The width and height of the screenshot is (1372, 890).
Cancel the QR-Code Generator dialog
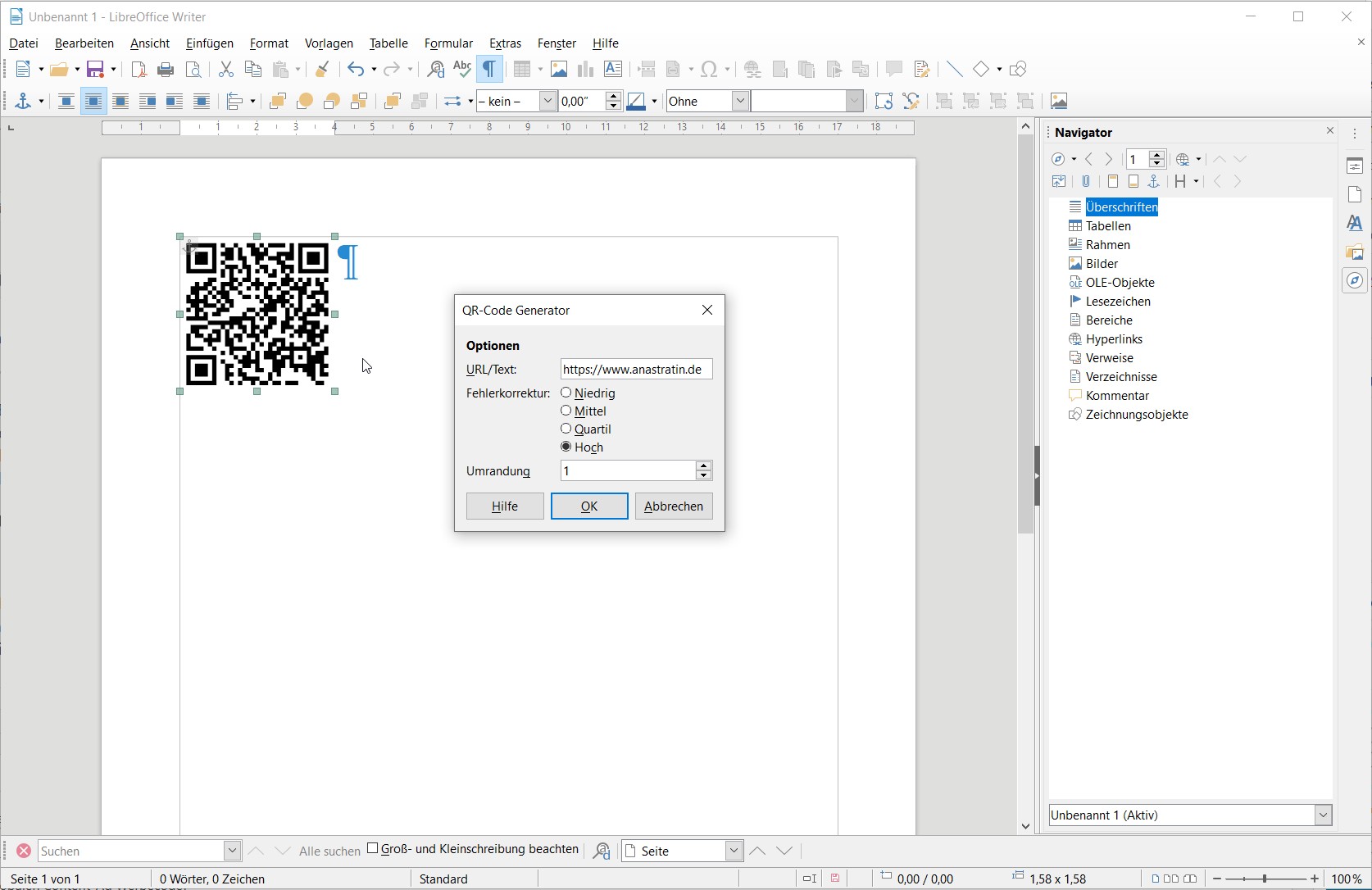click(673, 506)
